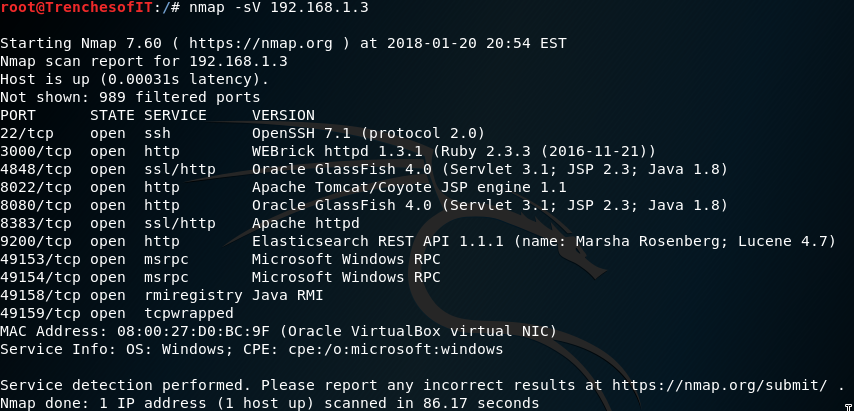Screen dimensions: 854x411
Task: Click the cpe:/o:microsoft:windows CPE string
Action: 396,349
